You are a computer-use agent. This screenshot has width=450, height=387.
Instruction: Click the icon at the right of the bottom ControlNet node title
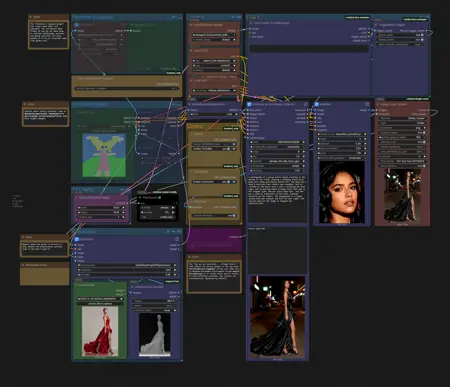[177, 239]
